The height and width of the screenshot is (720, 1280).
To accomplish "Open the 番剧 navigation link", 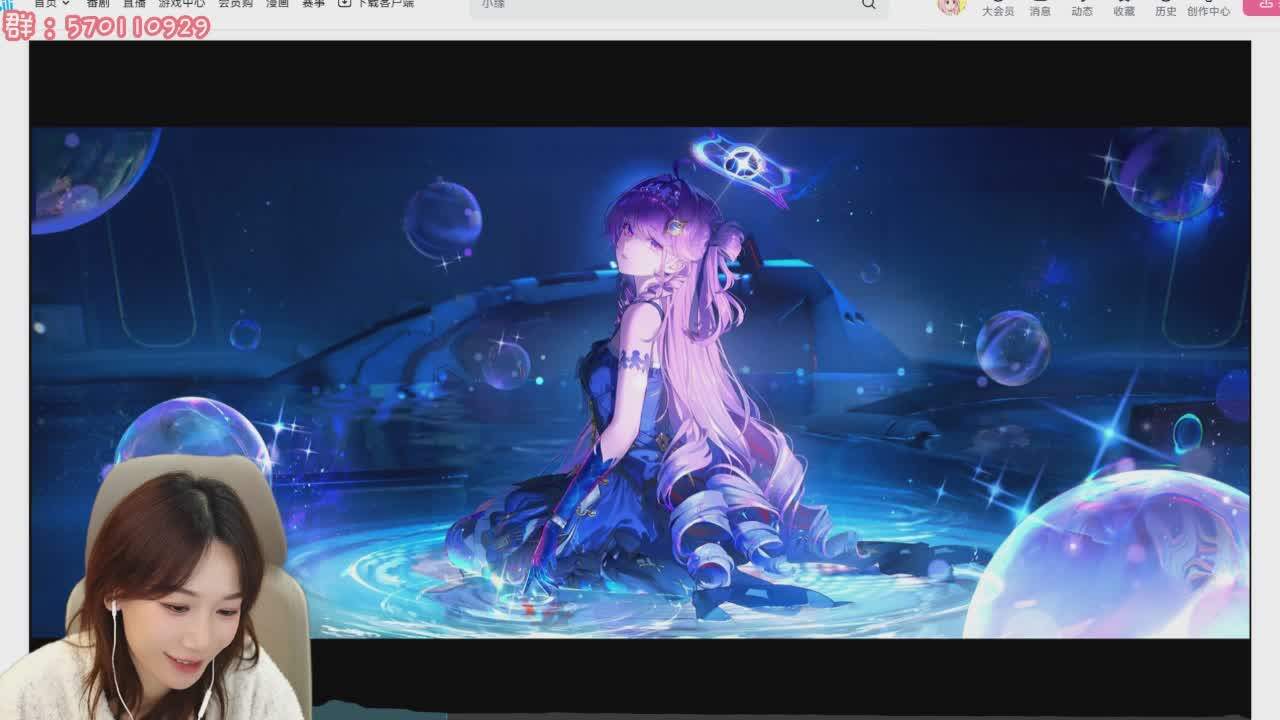I will [98, 4].
